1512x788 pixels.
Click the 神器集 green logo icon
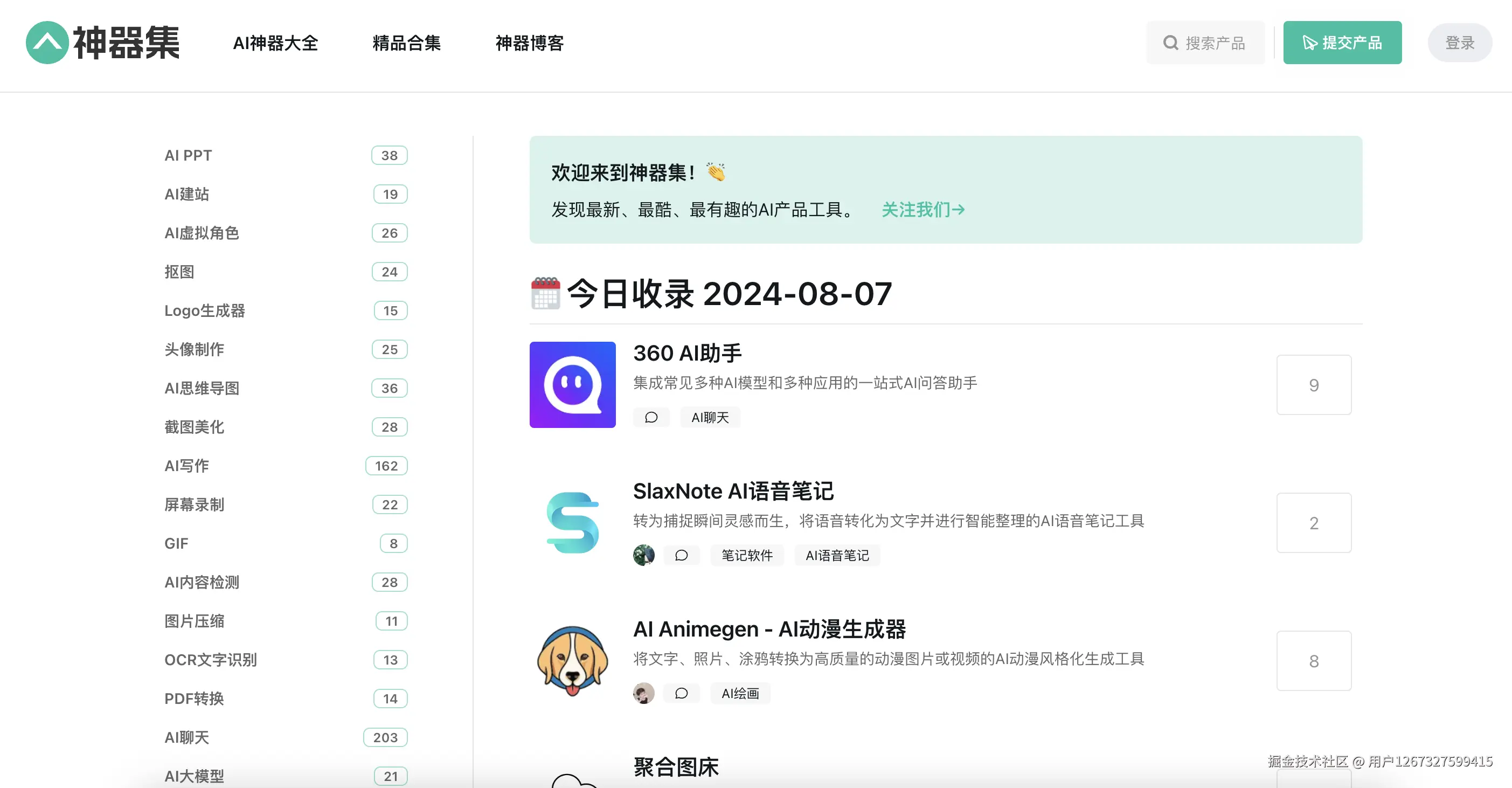(47, 42)
